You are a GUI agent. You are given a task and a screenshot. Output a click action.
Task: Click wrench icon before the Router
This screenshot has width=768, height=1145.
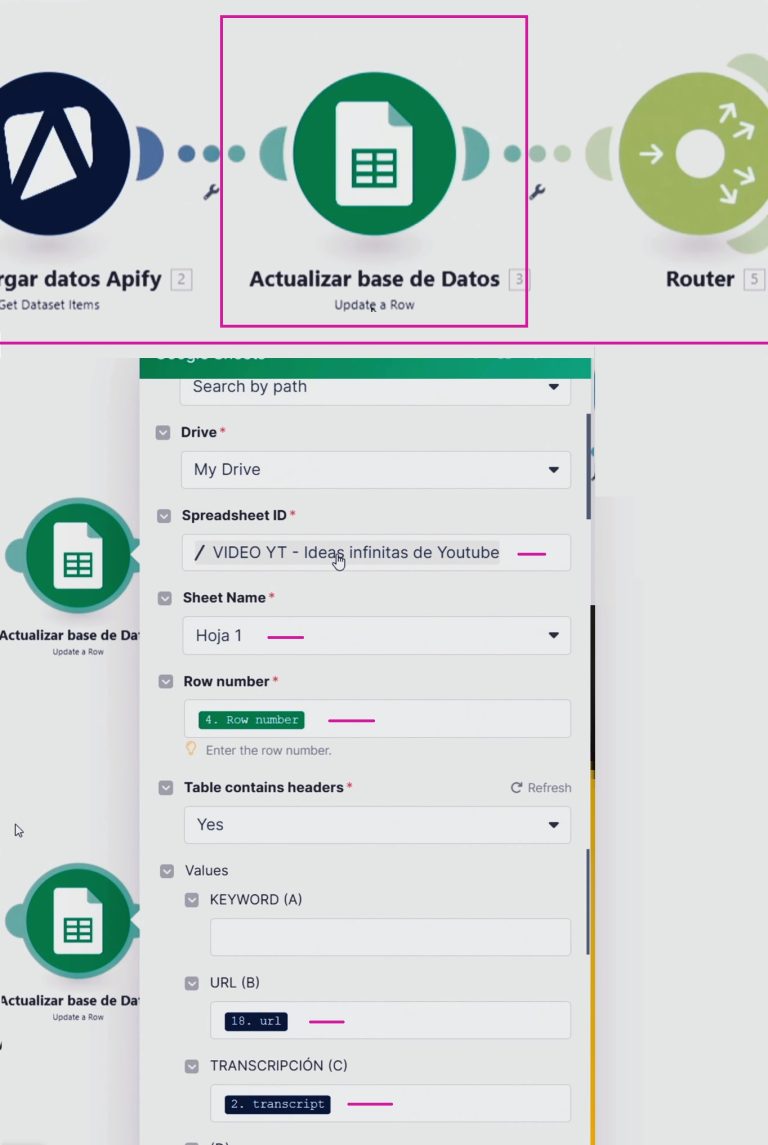pyautogui.click(x=537, y=191)
